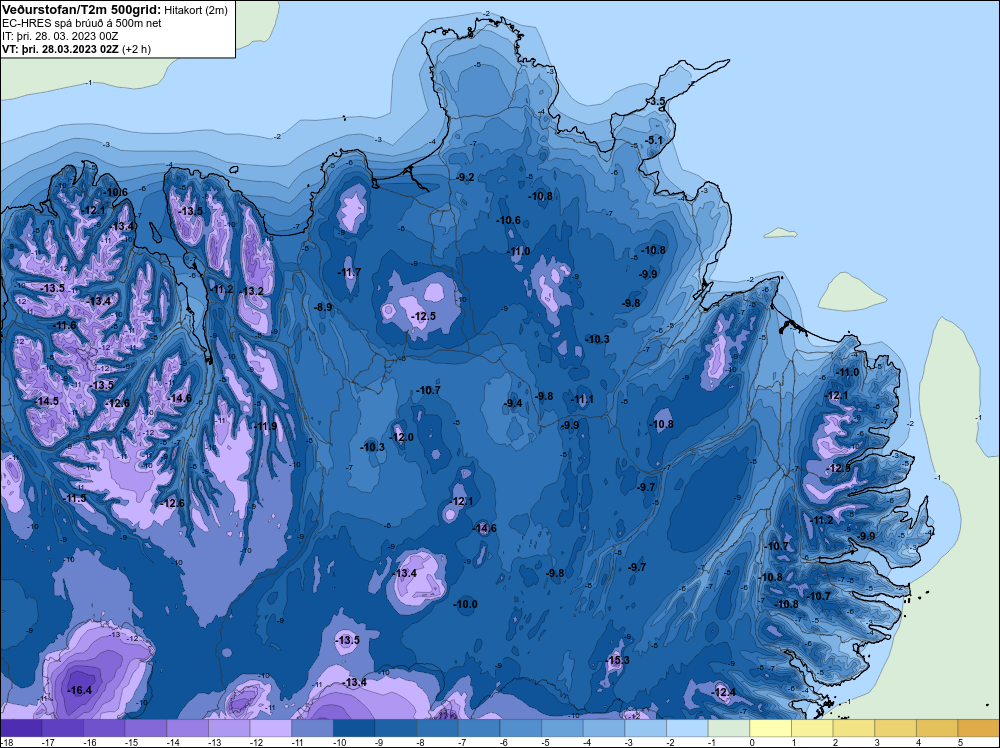Click the -12.4 temperature value
The width and height of the screenshot is (1000, 748).
pyautogui.click(x=724, y=692)
